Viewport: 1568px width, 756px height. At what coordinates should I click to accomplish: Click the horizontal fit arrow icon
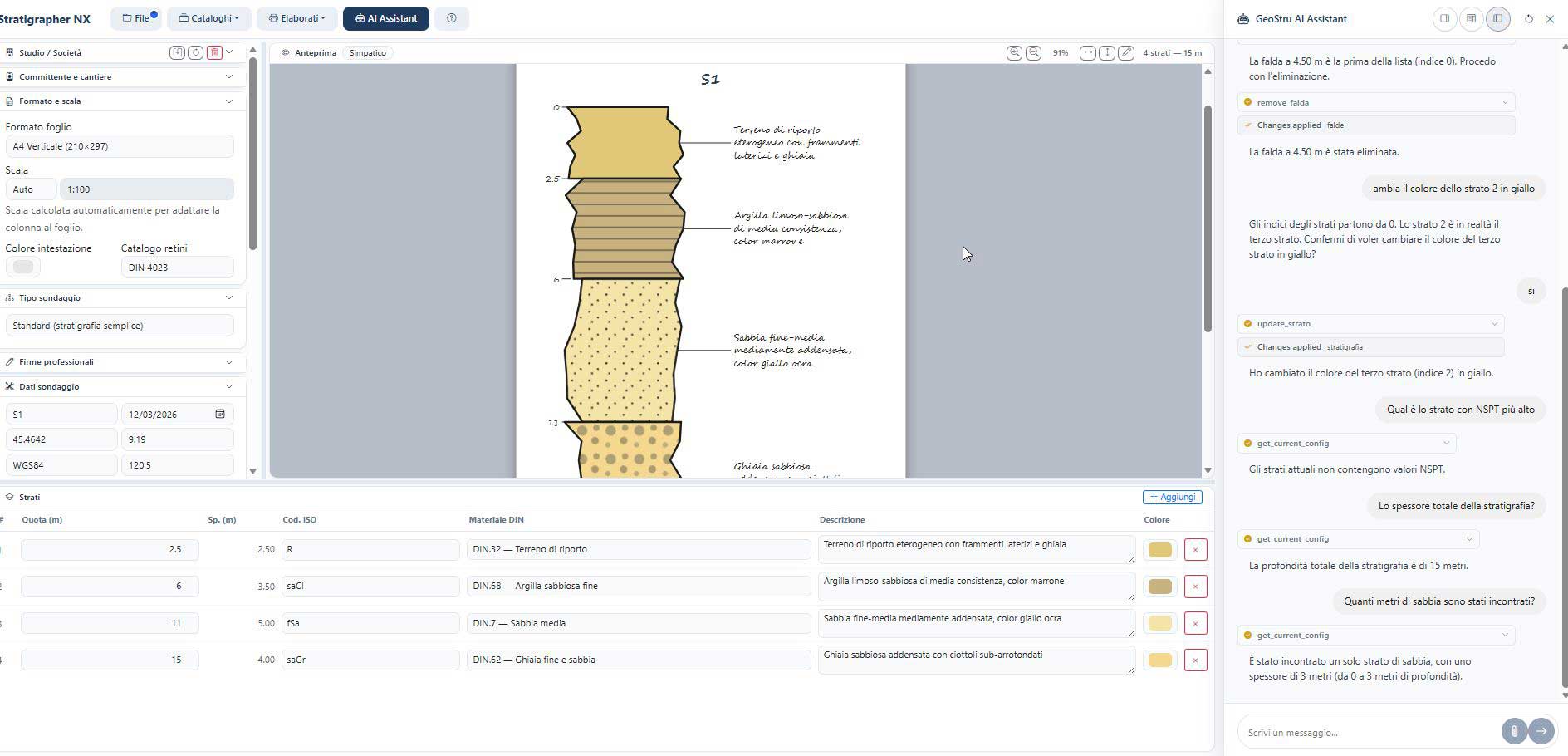click(x=1088, y=52)
